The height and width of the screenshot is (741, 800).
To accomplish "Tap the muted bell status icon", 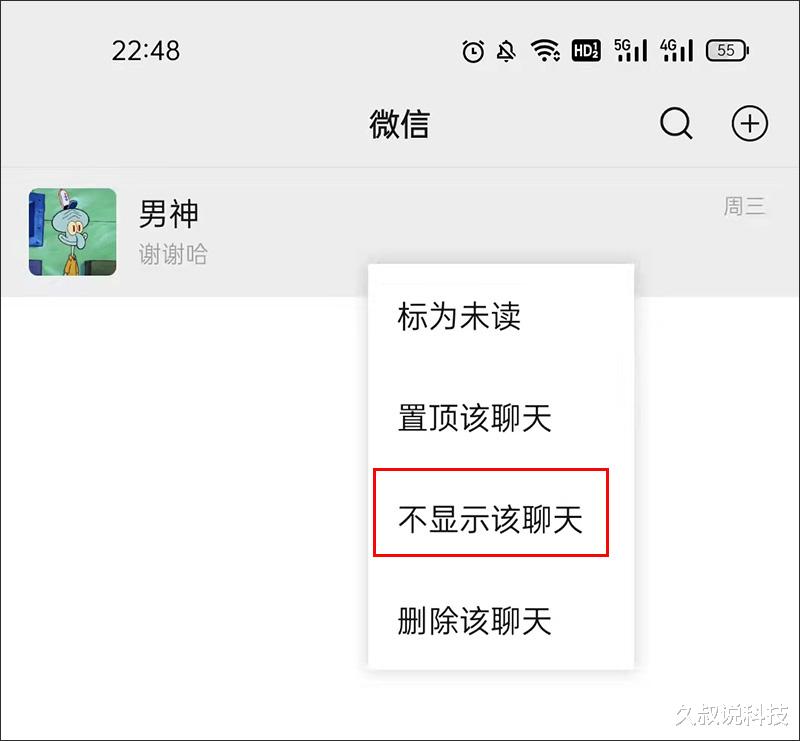I will [x=506, y=51].
